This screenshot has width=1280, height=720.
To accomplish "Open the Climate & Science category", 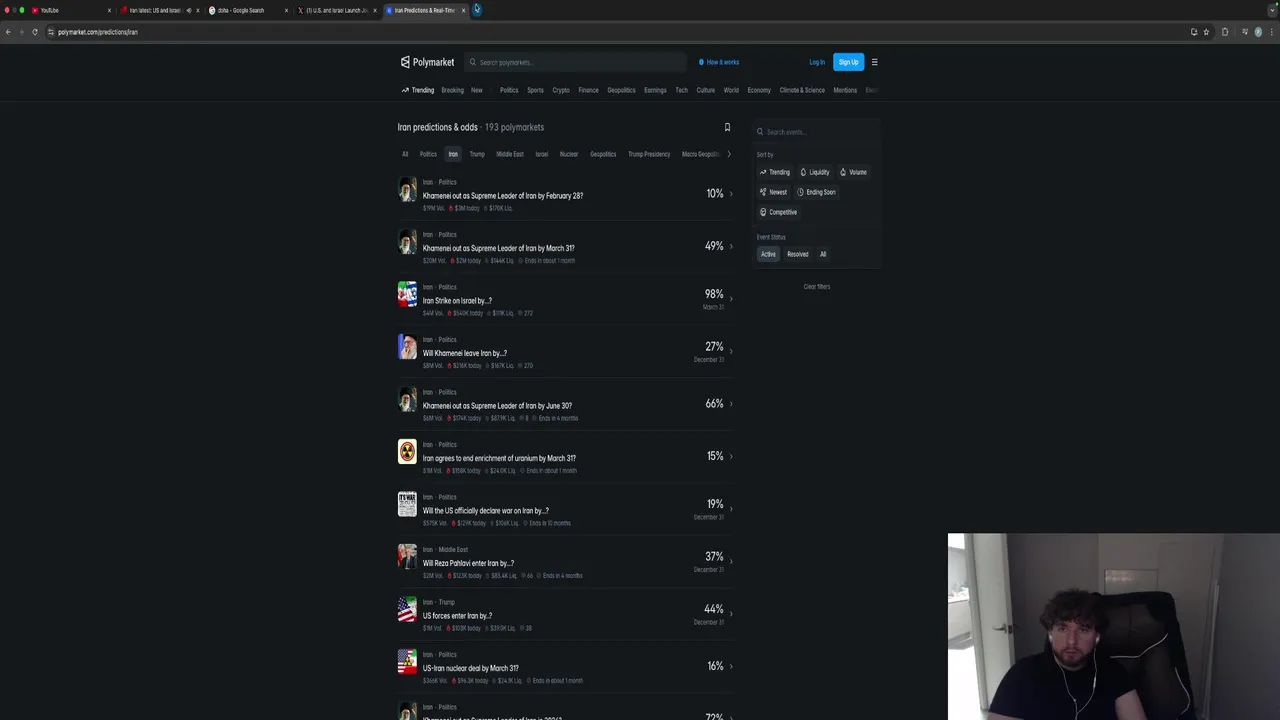I will click(802, 90).
